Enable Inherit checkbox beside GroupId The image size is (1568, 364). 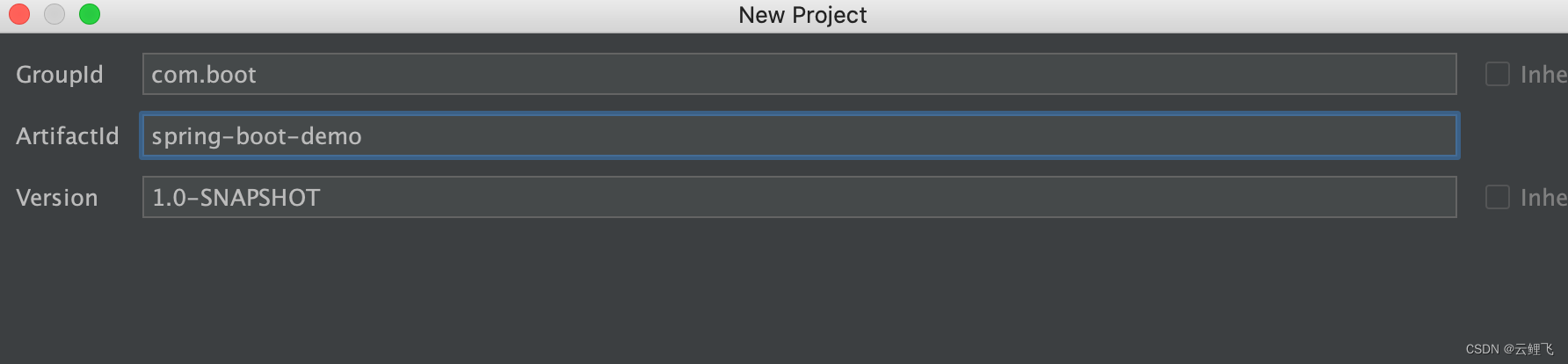1498,74
